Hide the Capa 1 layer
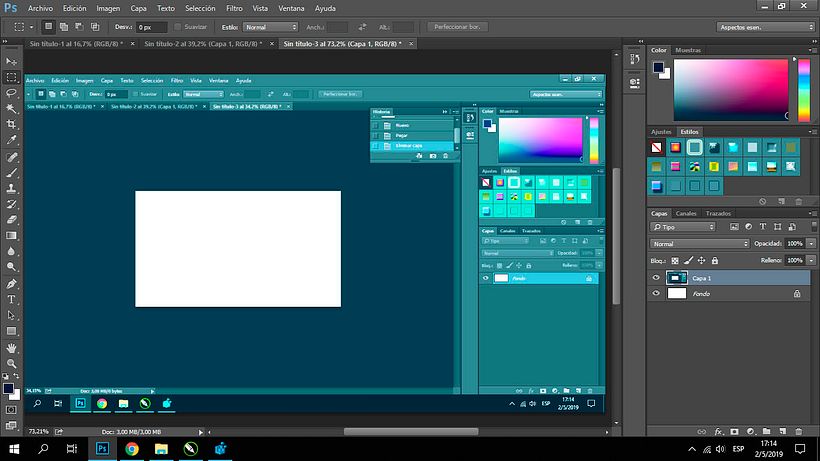The height and width of the screenshot is (461, 820). (x=656, y=278)
